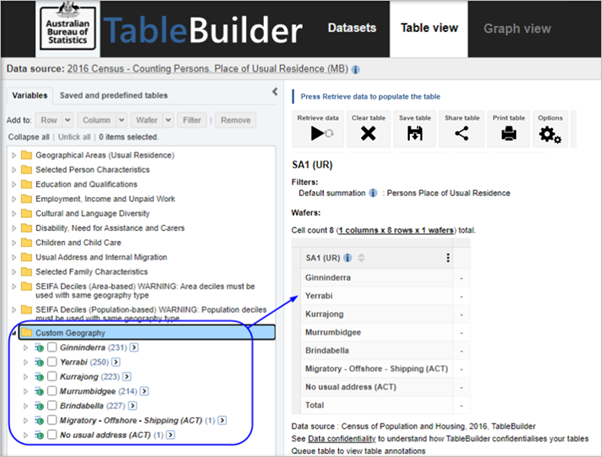Screen dimensions: 602x457
Task: Click the Share table icon
Action: 461,134
